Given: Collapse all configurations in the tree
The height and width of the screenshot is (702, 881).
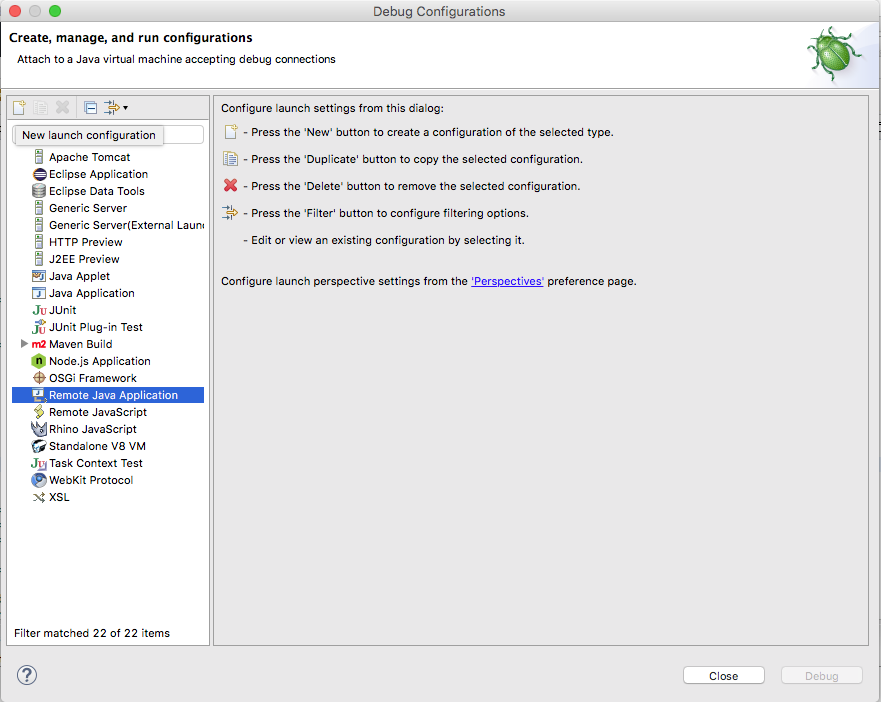Looking at the screenshot, I should coord(90,107).
